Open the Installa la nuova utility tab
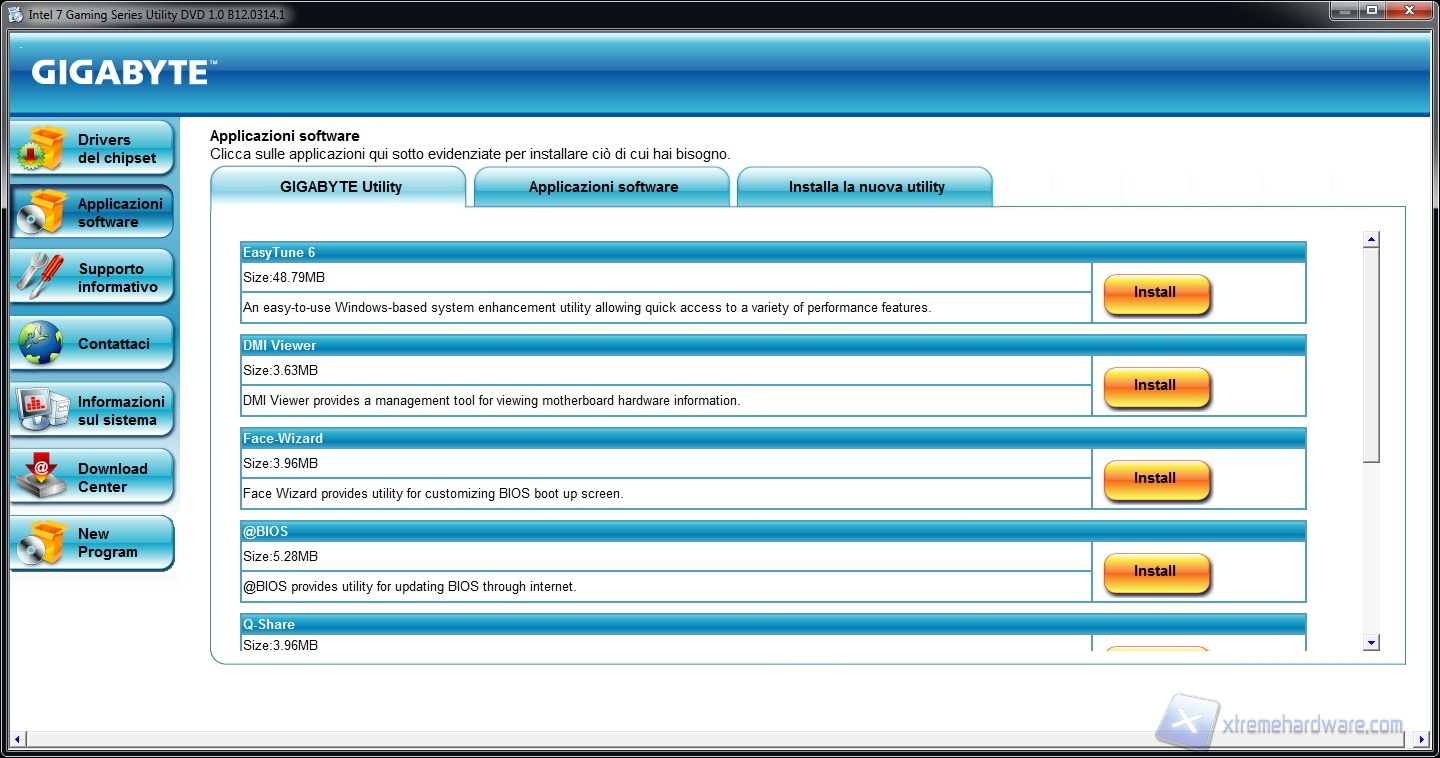This screenshot has width=1440, height=758. tap(866, 187)
